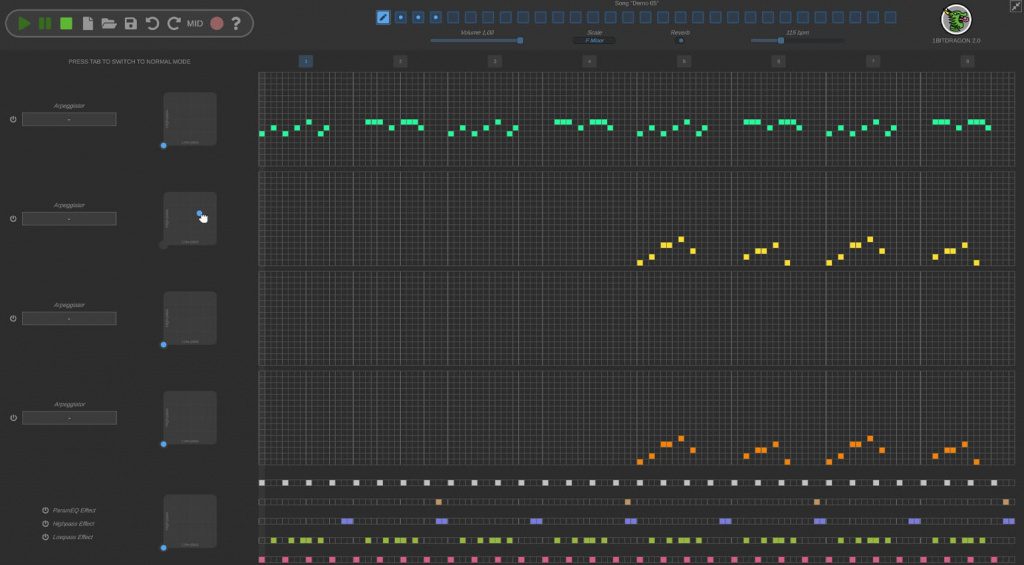Save the song with the floppy disk icon
Screen dimensions: 1024x565
pyautogui.click(x=130, y=23)
